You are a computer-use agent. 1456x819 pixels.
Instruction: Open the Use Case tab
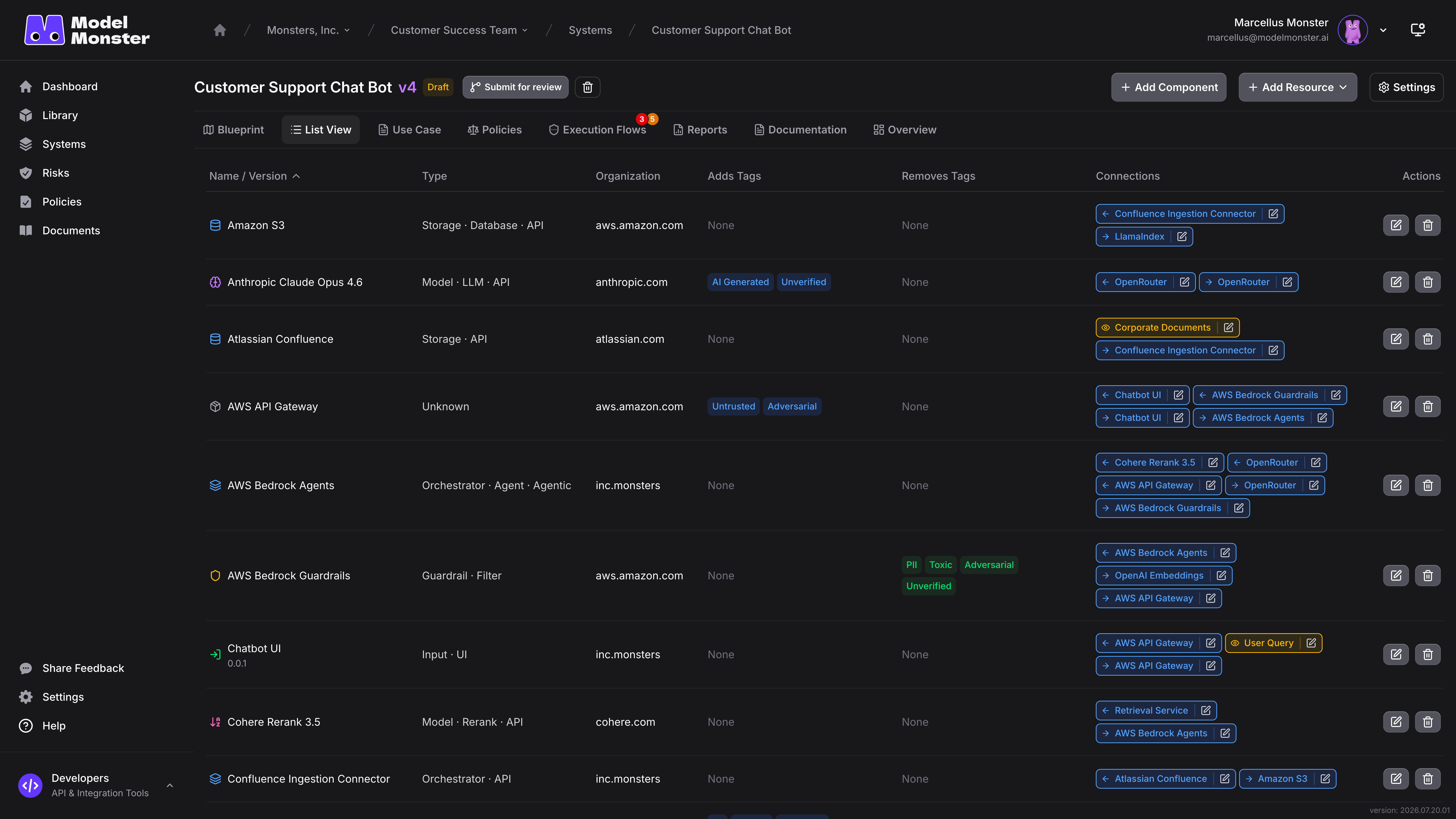click(410, 129)
